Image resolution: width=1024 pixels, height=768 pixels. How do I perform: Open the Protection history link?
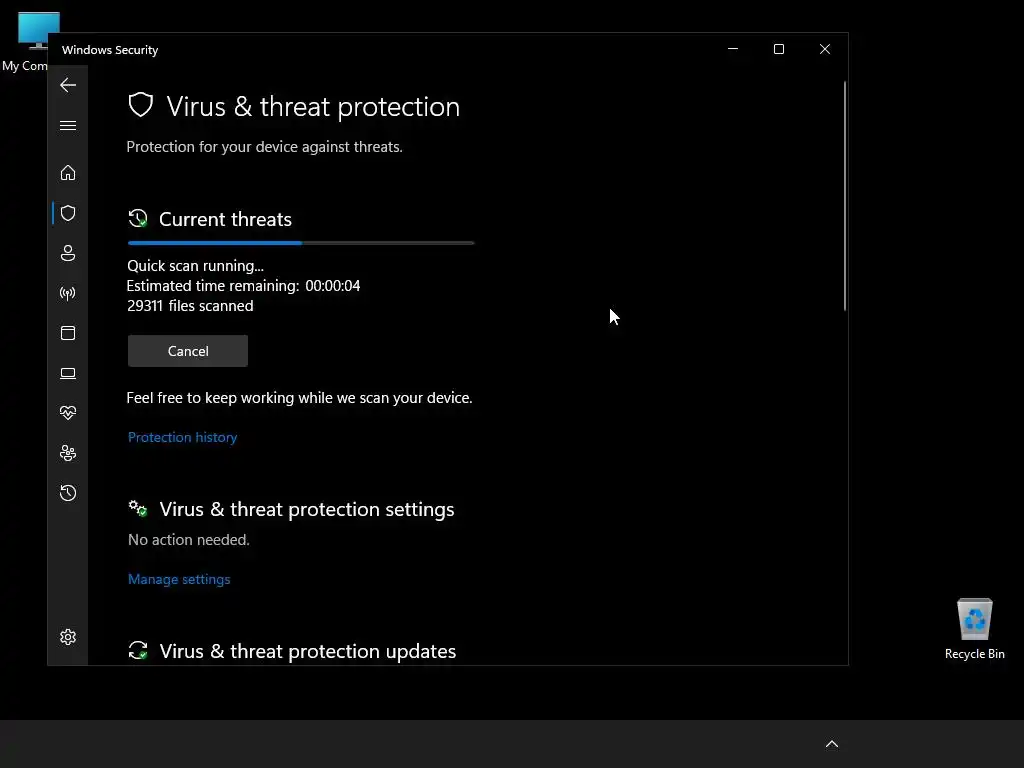point(182,437)
